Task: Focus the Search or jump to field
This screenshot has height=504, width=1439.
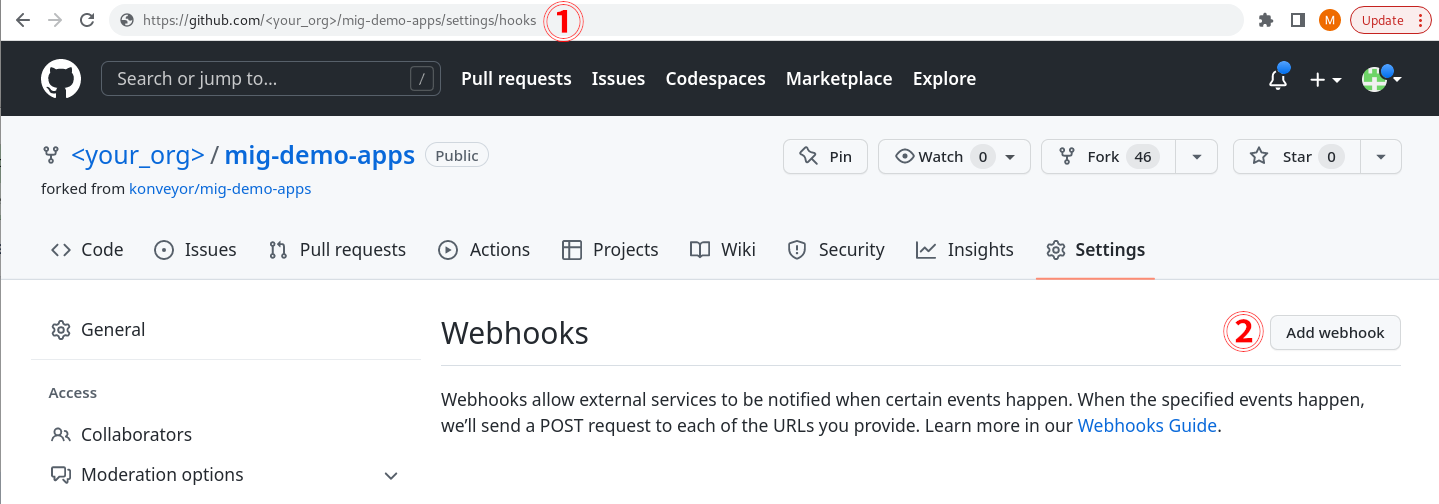Action: click(271, 79)
